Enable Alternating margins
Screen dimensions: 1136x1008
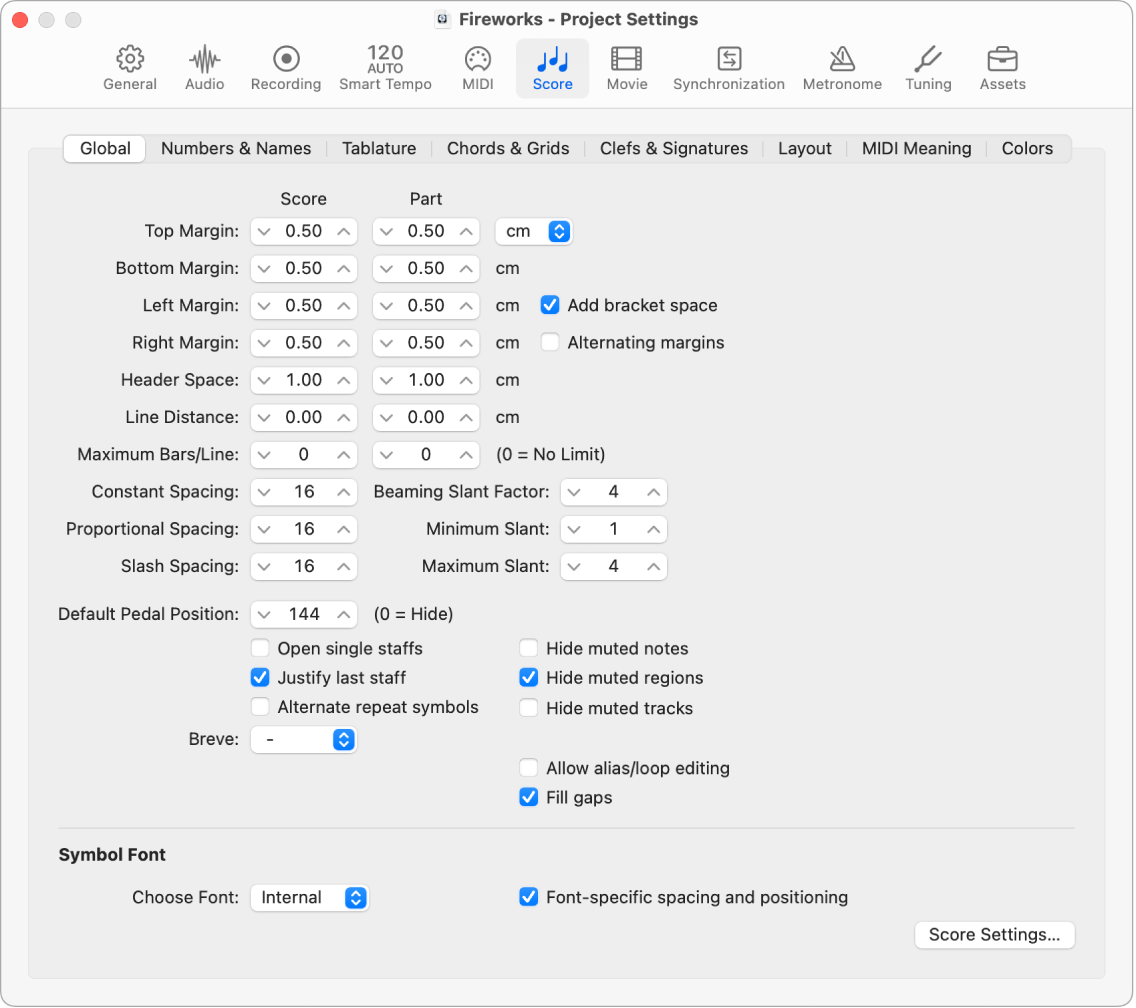click(x=550, y=342)
